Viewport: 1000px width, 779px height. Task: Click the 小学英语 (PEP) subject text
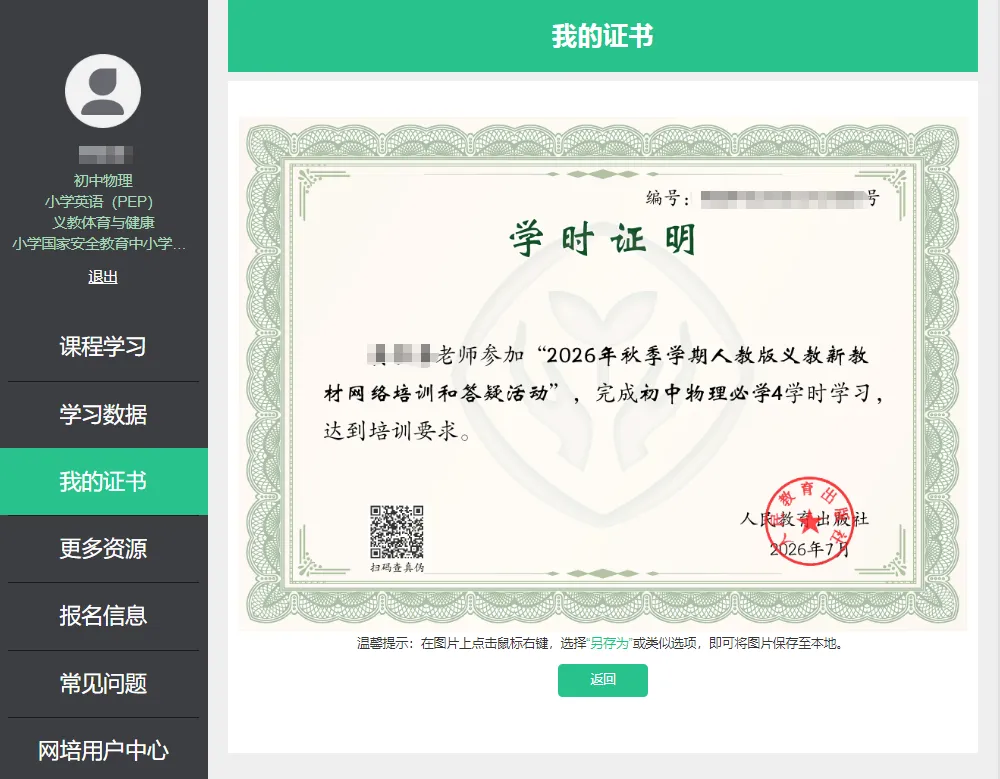click(99, 202)
